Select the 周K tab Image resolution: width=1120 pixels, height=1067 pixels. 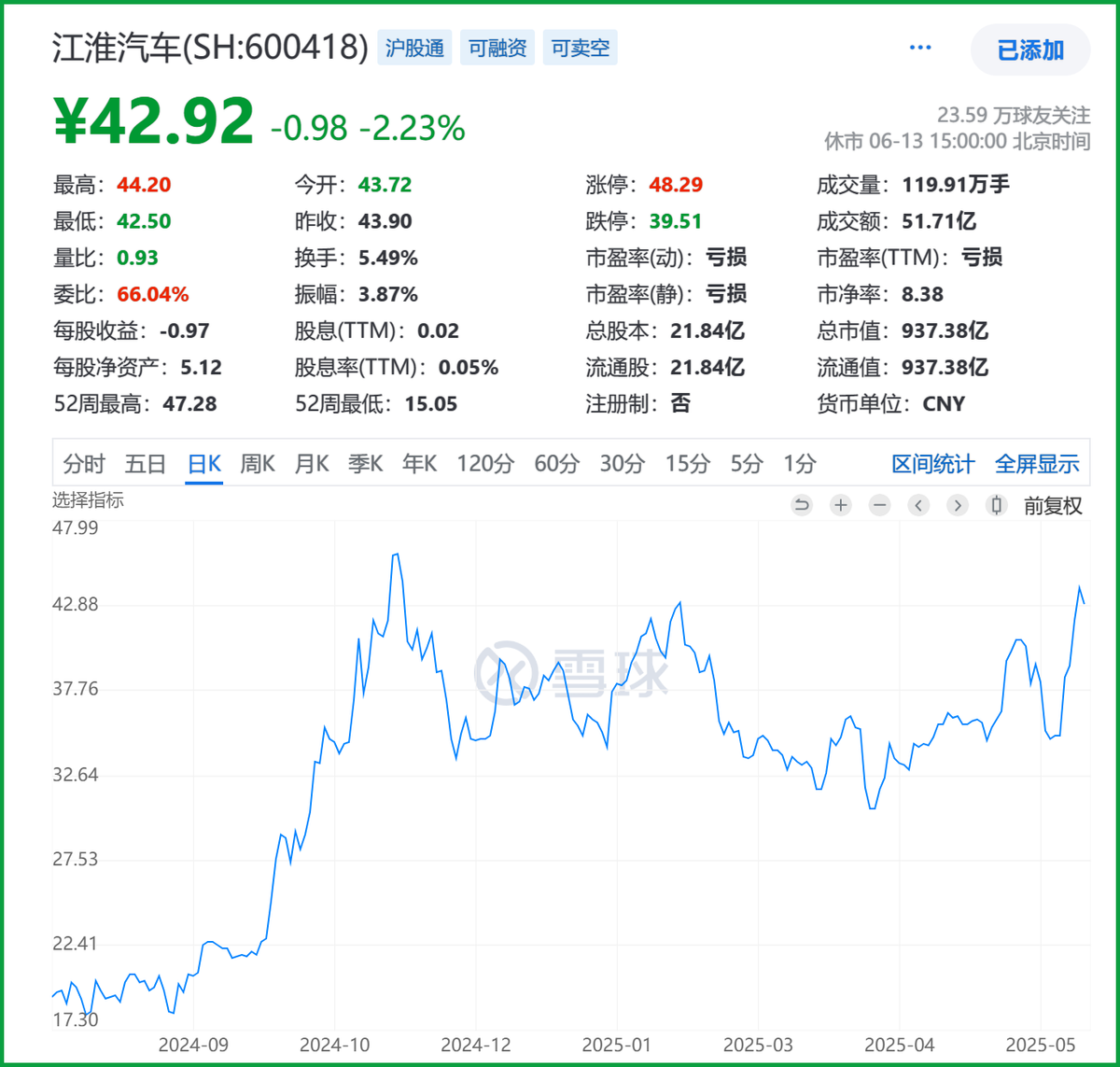(258, 463)
